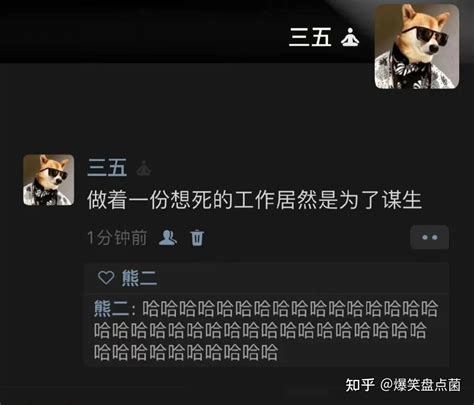Tap meditation status icon beside large 三五 header

click(x=350, y=37)
